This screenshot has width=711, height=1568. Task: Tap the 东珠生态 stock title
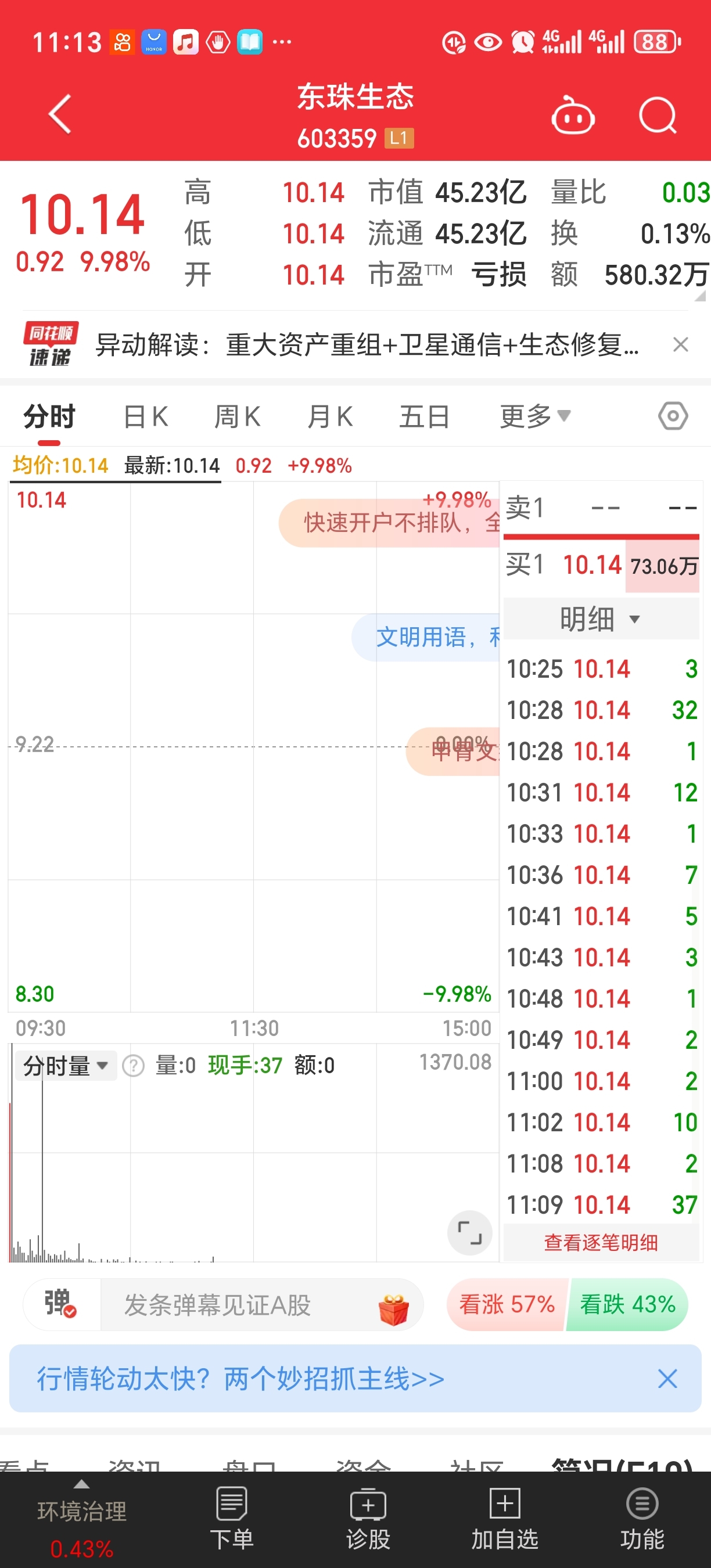pos(355,96)
